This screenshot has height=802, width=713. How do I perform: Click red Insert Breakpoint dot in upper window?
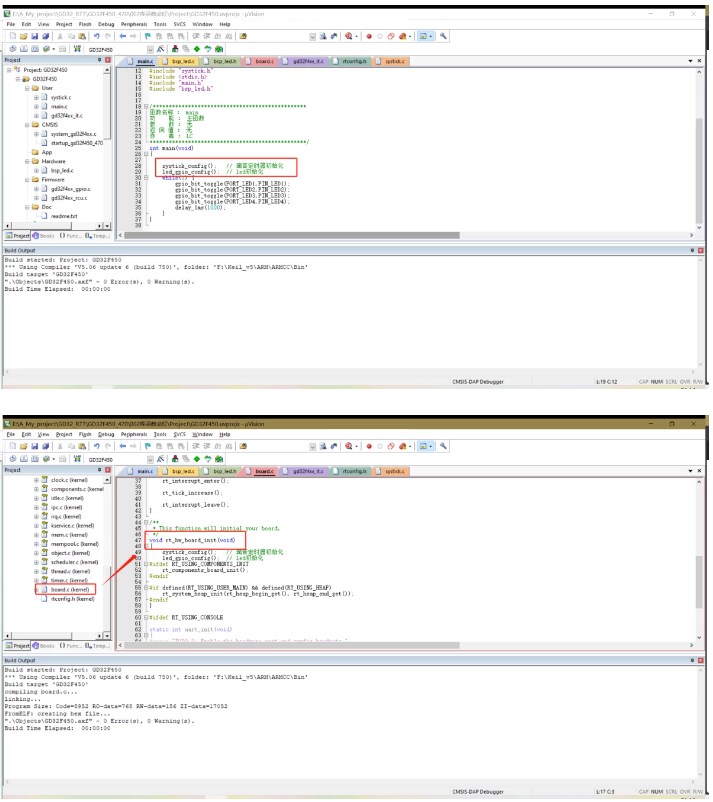(369, 36)
